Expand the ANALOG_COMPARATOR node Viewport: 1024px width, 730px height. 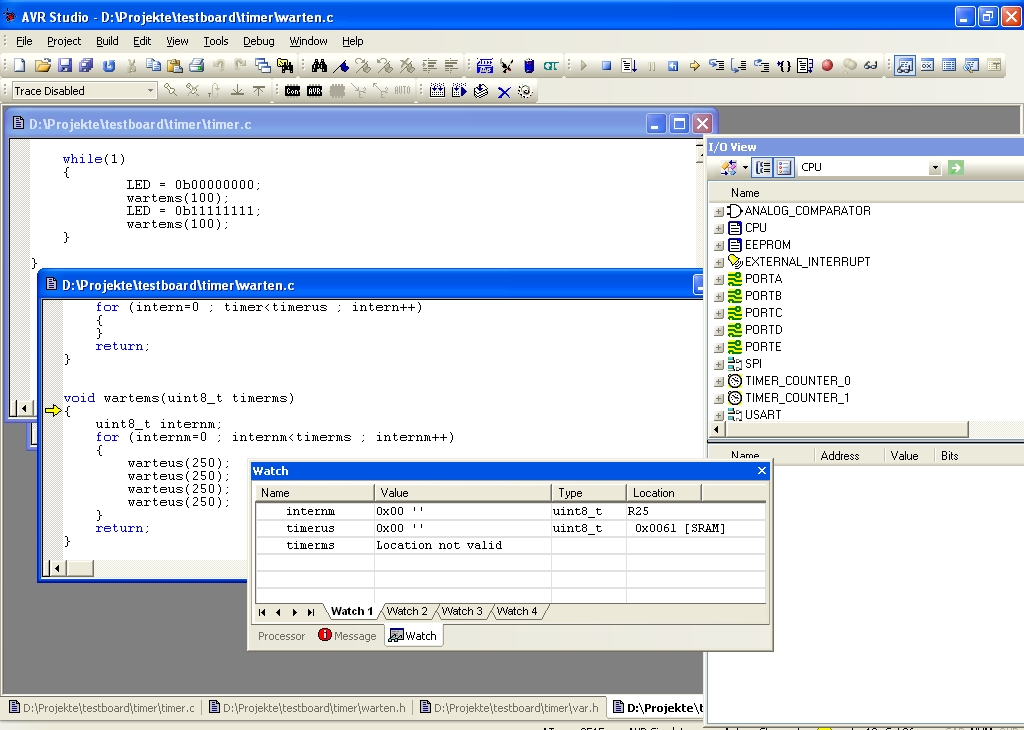coord(718,212)
